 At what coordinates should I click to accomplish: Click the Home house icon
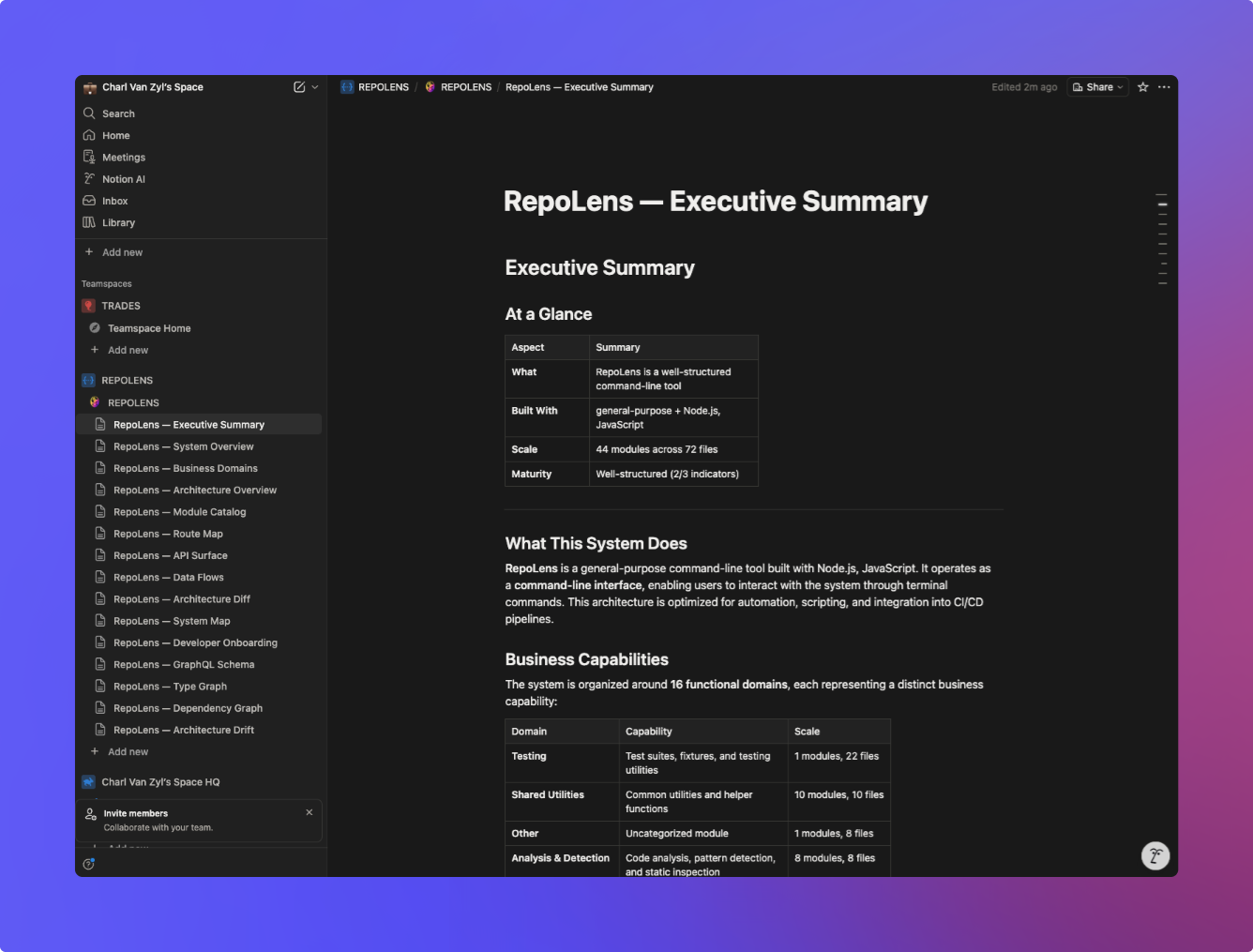89,135
